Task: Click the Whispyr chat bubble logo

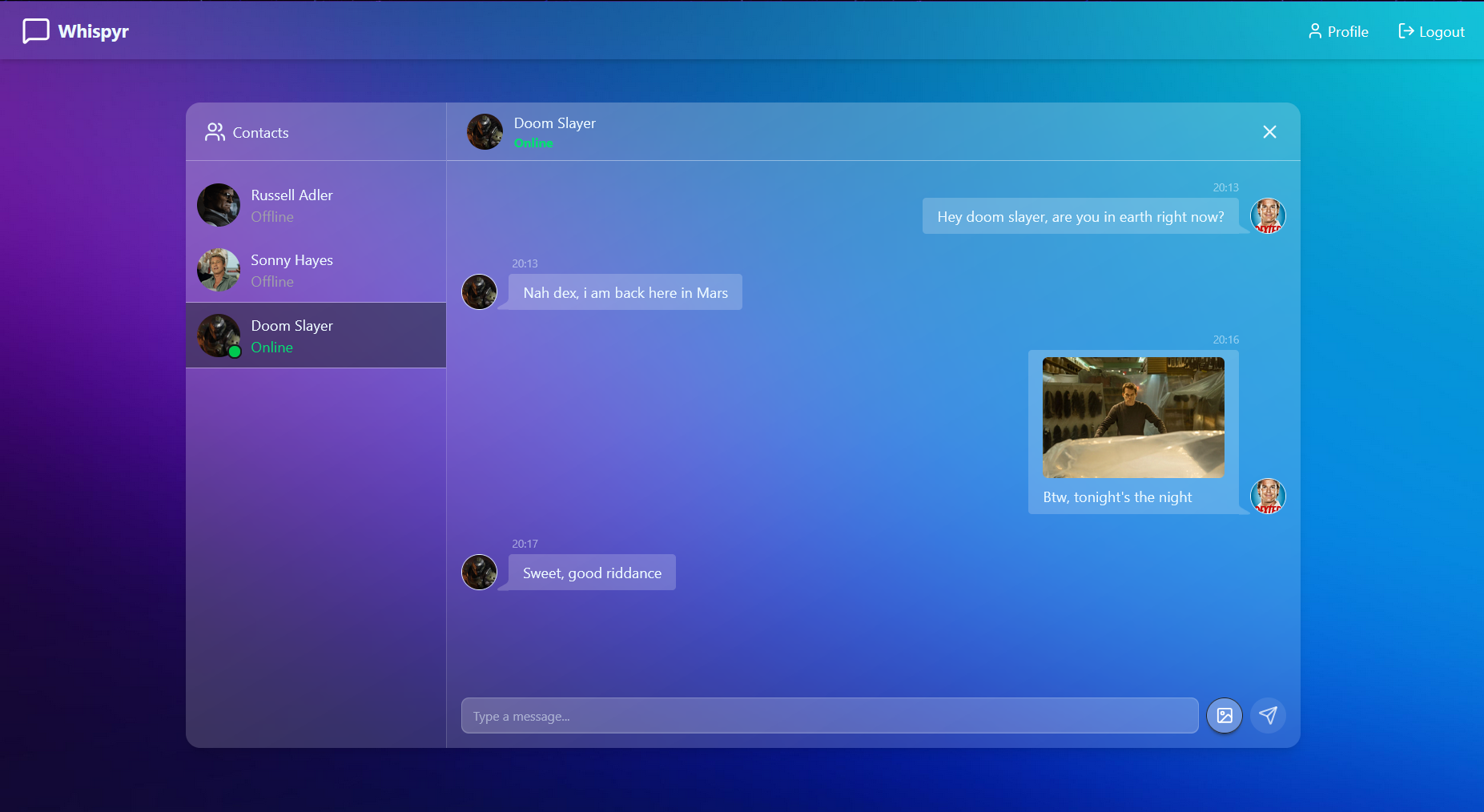Action: click(36, 31)
